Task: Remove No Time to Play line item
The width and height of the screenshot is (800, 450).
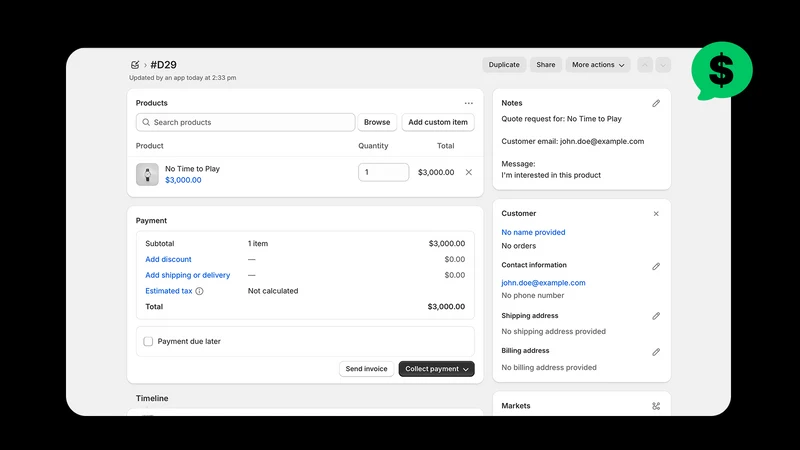Action: (x=468, y=172)
